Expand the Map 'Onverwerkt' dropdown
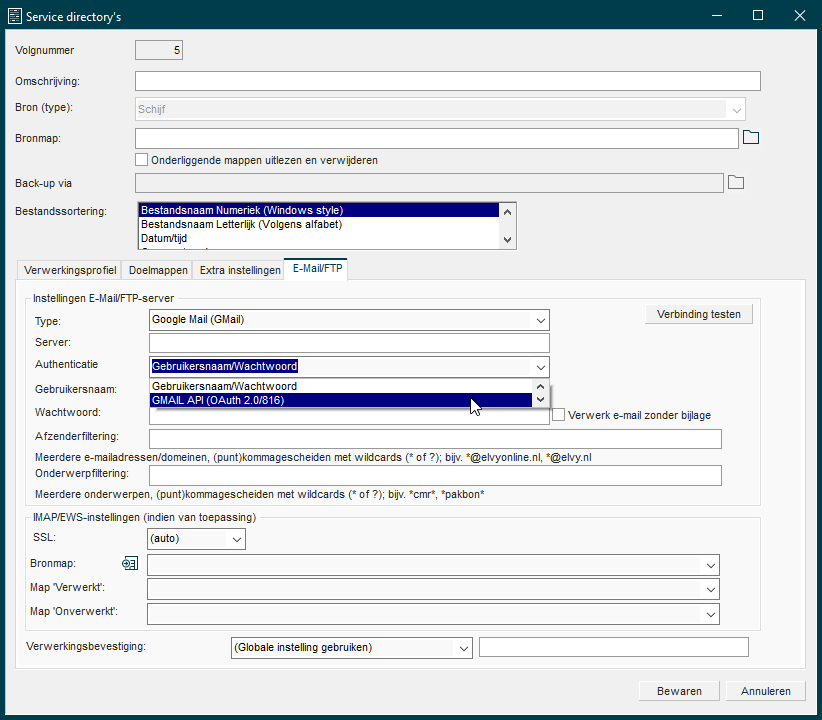Viewport: 822px width, 720px height. coord(711,614)
